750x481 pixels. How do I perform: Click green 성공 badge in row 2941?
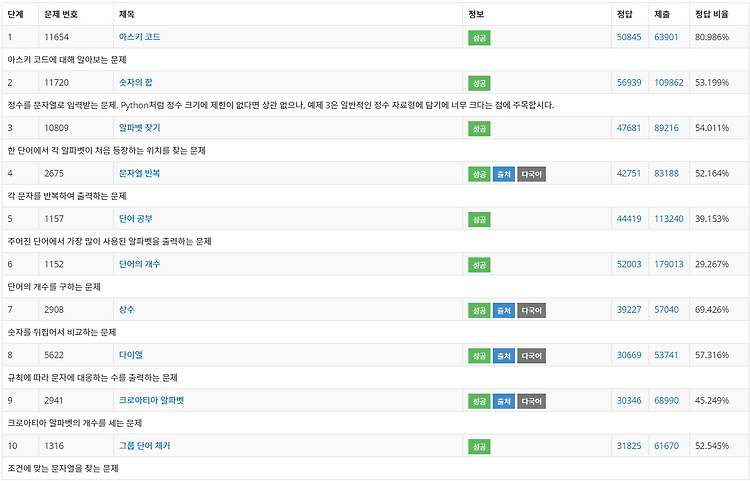[x=479, y=401]
